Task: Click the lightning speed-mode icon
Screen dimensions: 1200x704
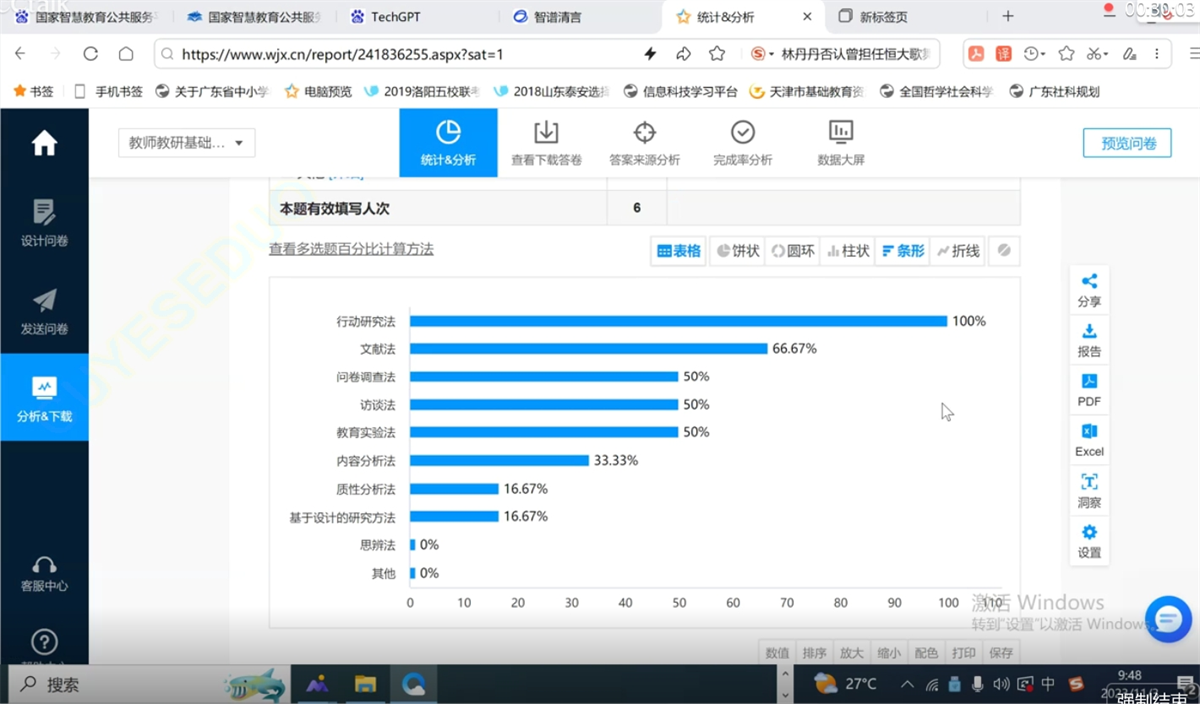Action: tap(650, 54)
